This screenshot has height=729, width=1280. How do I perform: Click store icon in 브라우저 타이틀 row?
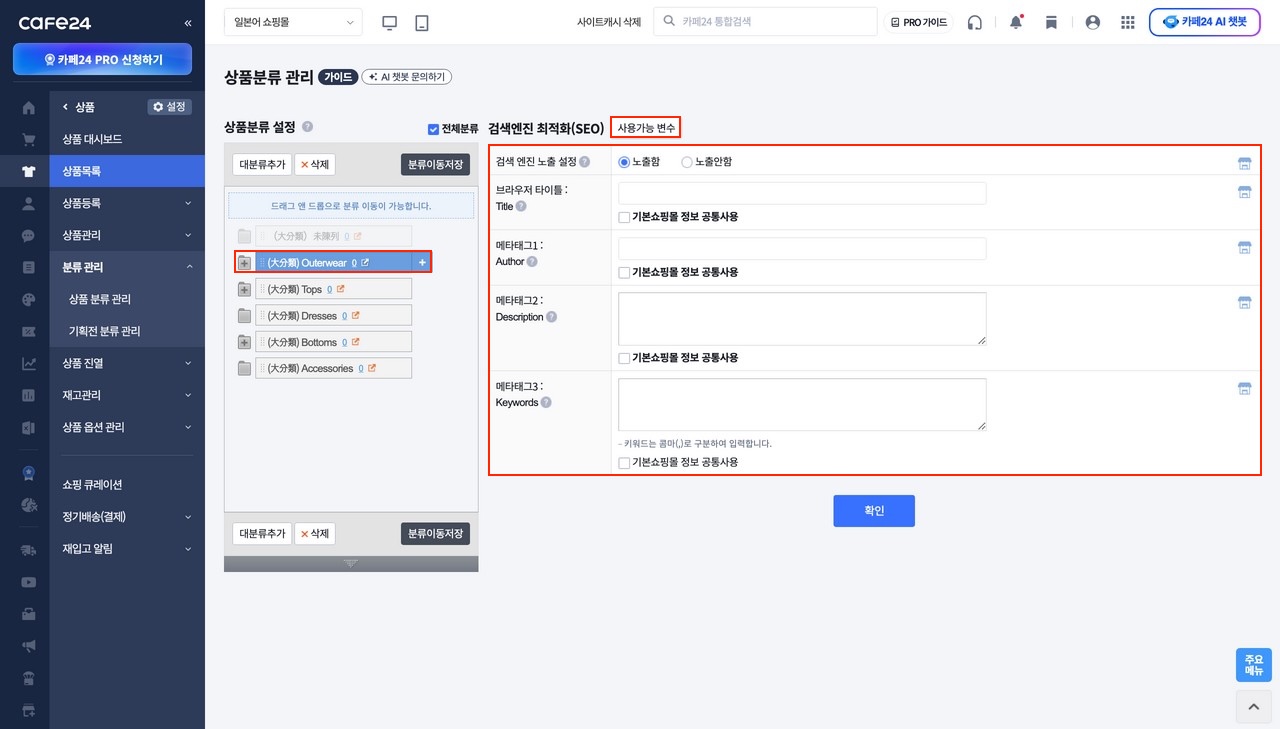pyautogui.click(x=1245, y=192)
